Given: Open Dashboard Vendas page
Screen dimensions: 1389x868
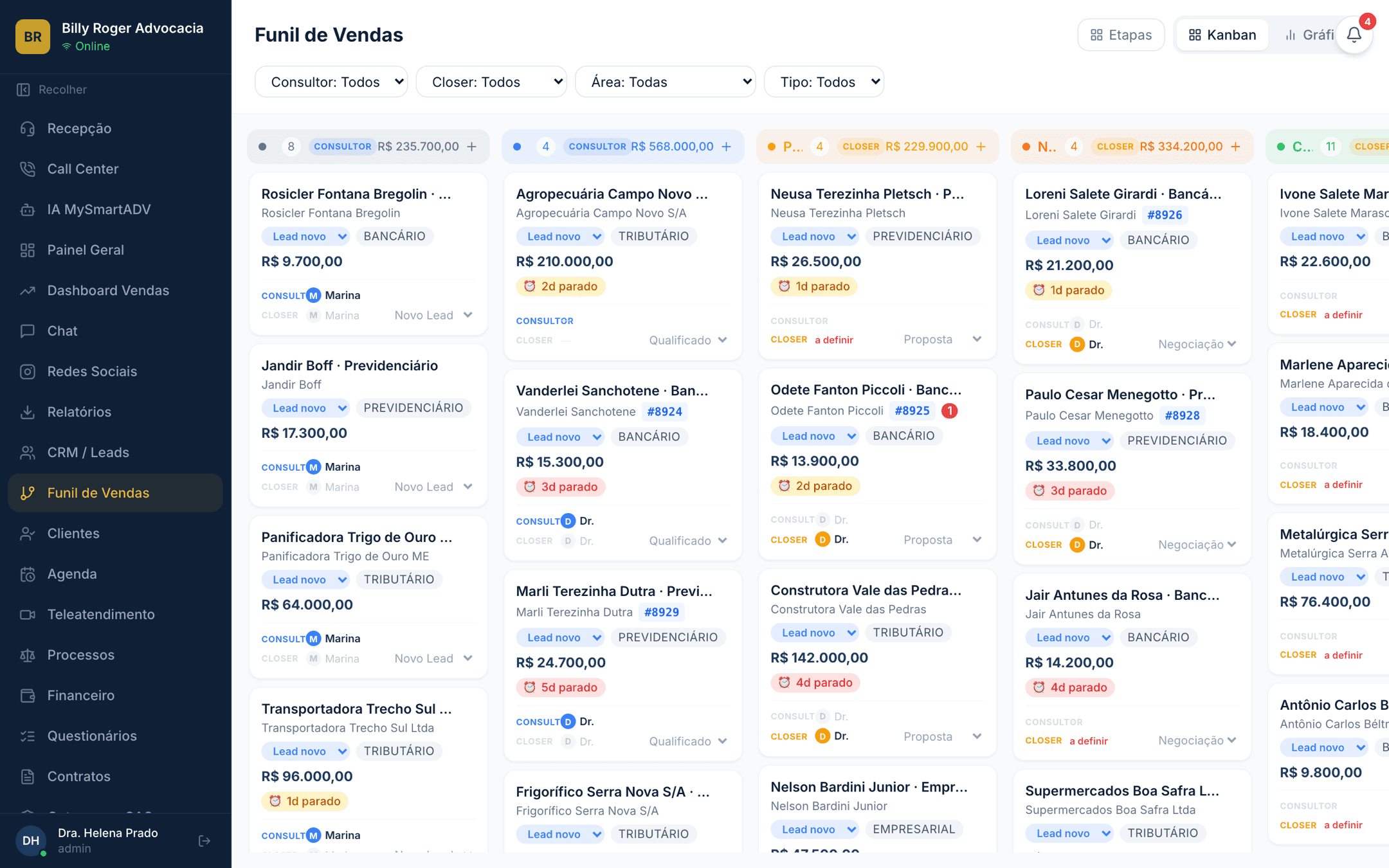Looking at the screenshot, I should point(116,291).
